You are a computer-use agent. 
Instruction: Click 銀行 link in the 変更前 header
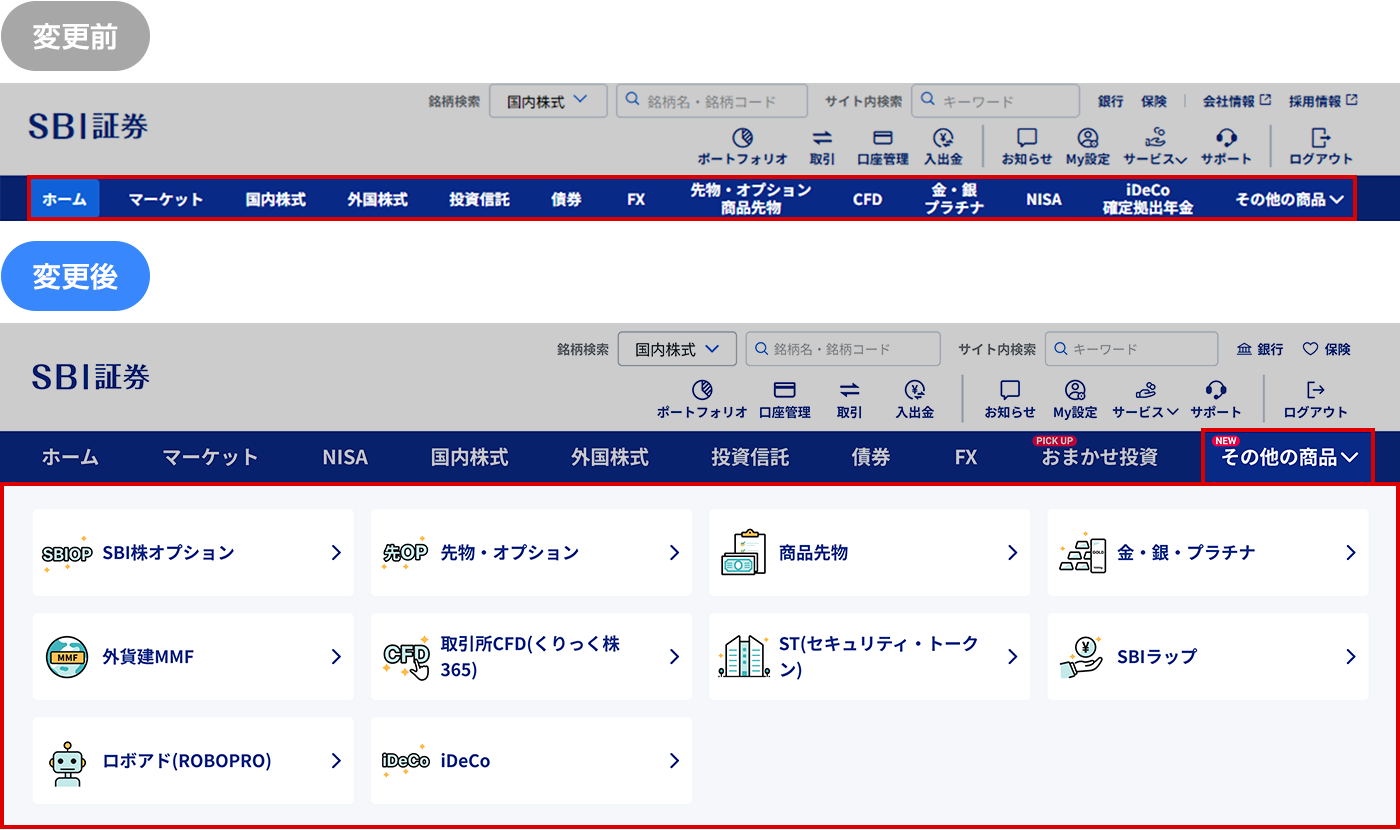[x=1111, y=101]
